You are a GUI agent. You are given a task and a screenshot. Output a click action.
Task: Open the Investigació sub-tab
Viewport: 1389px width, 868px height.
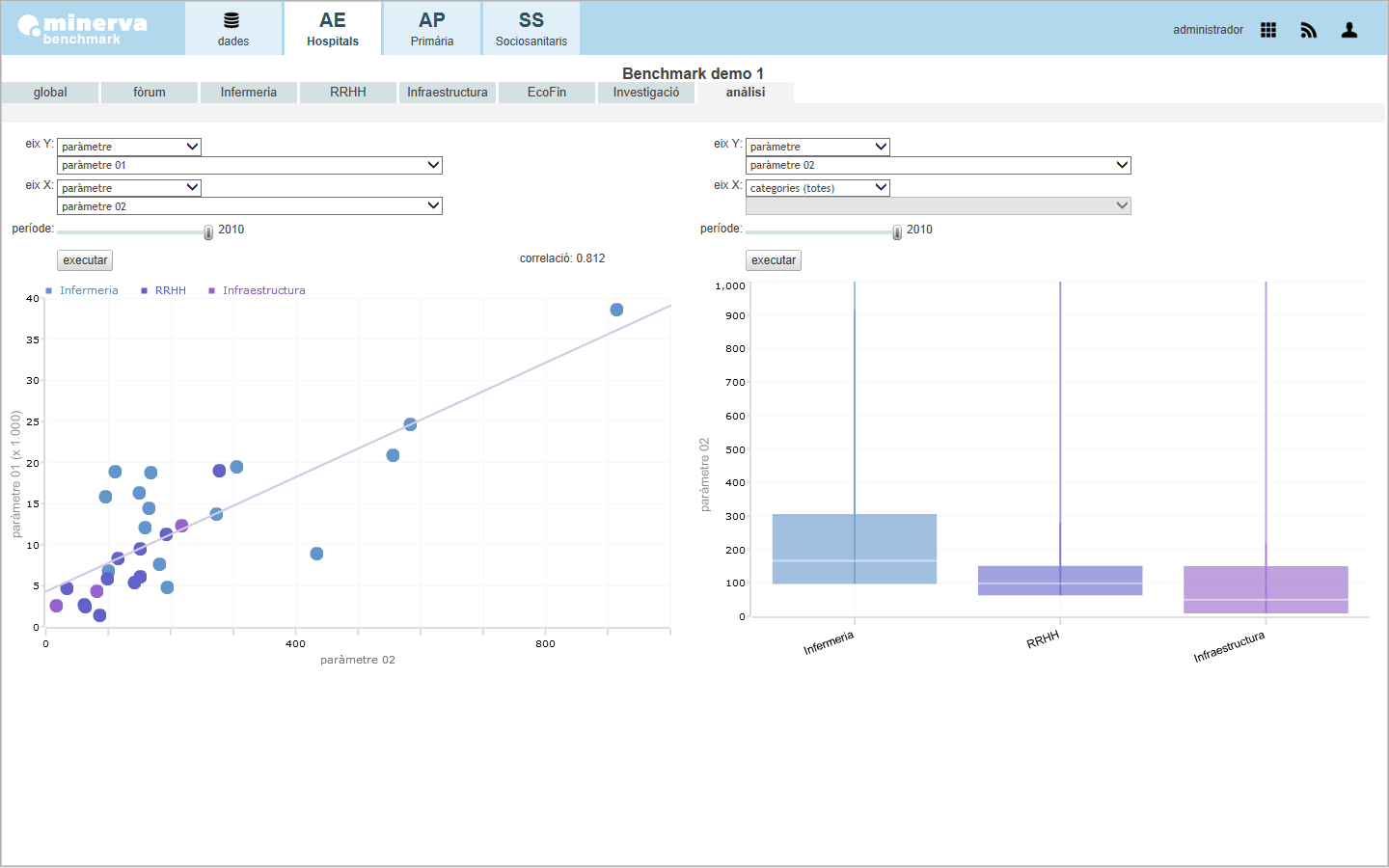tap(646, 93)
